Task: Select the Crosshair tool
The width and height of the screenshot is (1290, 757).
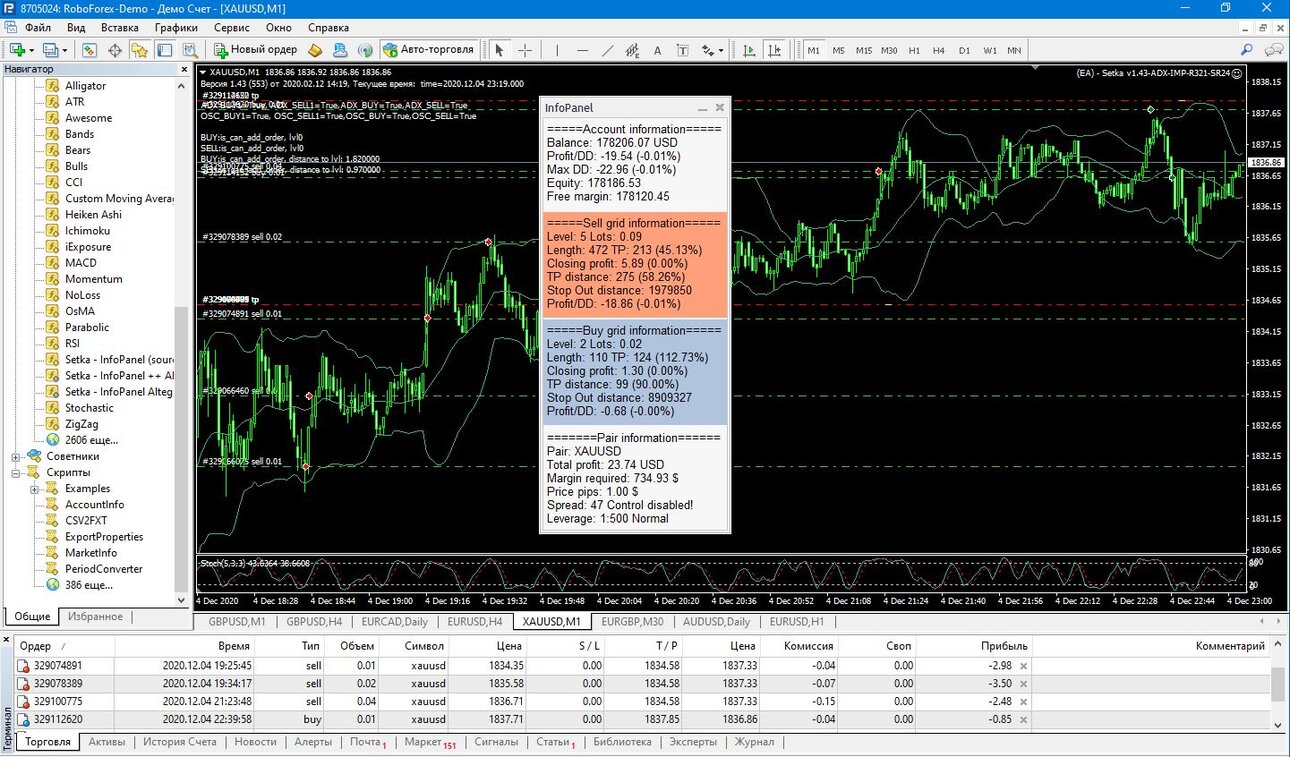Action: (525, 49)
